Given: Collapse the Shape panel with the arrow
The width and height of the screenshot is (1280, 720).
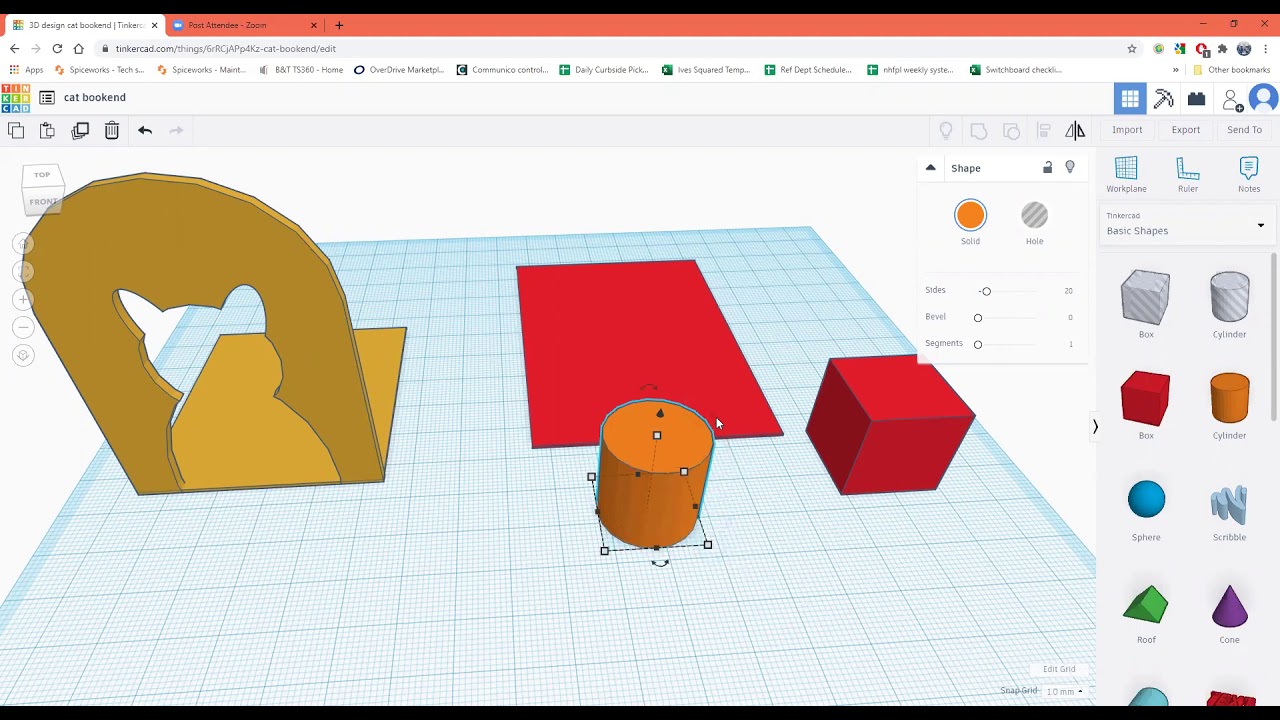Looking at the screenshot, I should pos(930,168).
